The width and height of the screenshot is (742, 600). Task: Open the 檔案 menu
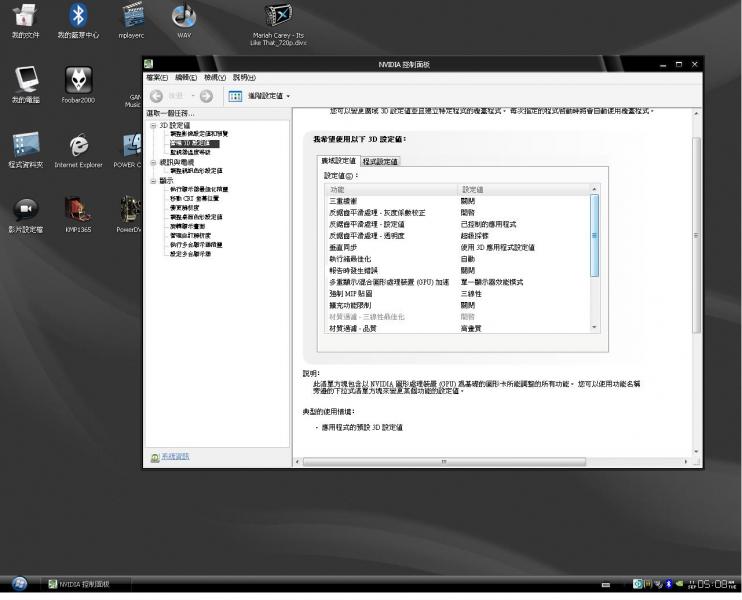point(158,77)
